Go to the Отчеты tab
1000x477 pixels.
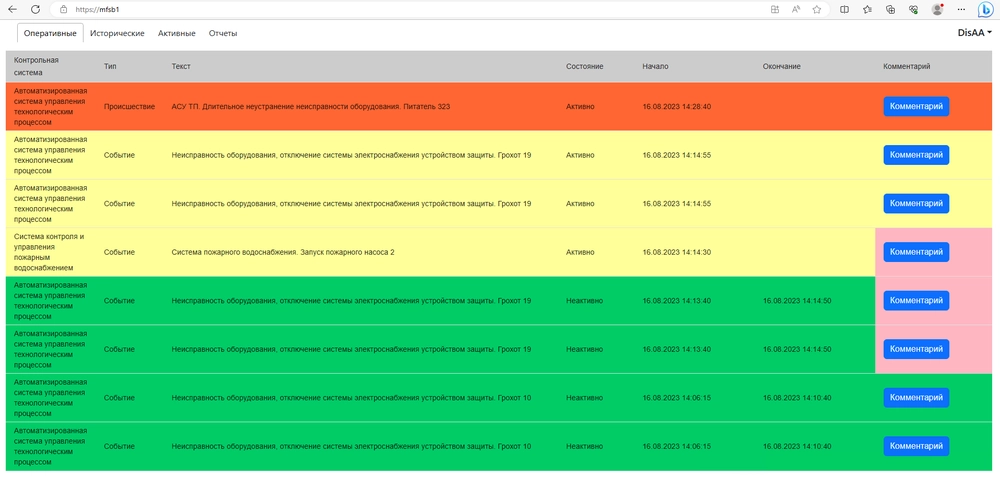point(223,33)
